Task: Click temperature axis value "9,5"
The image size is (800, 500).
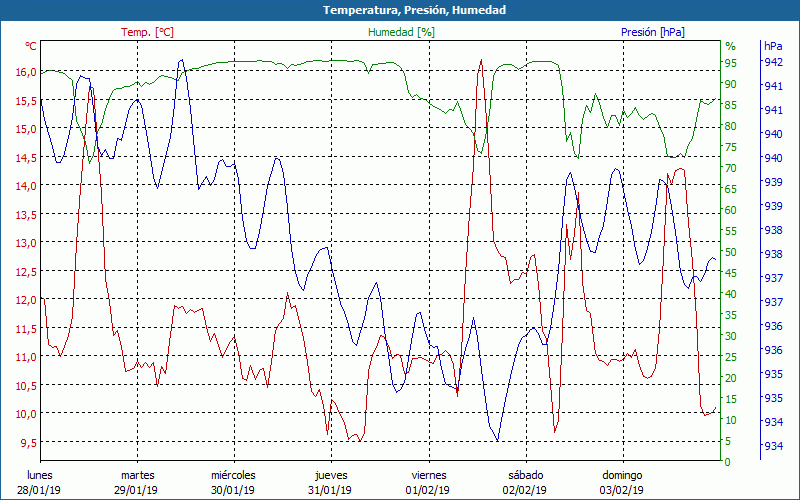Action: 29,442
